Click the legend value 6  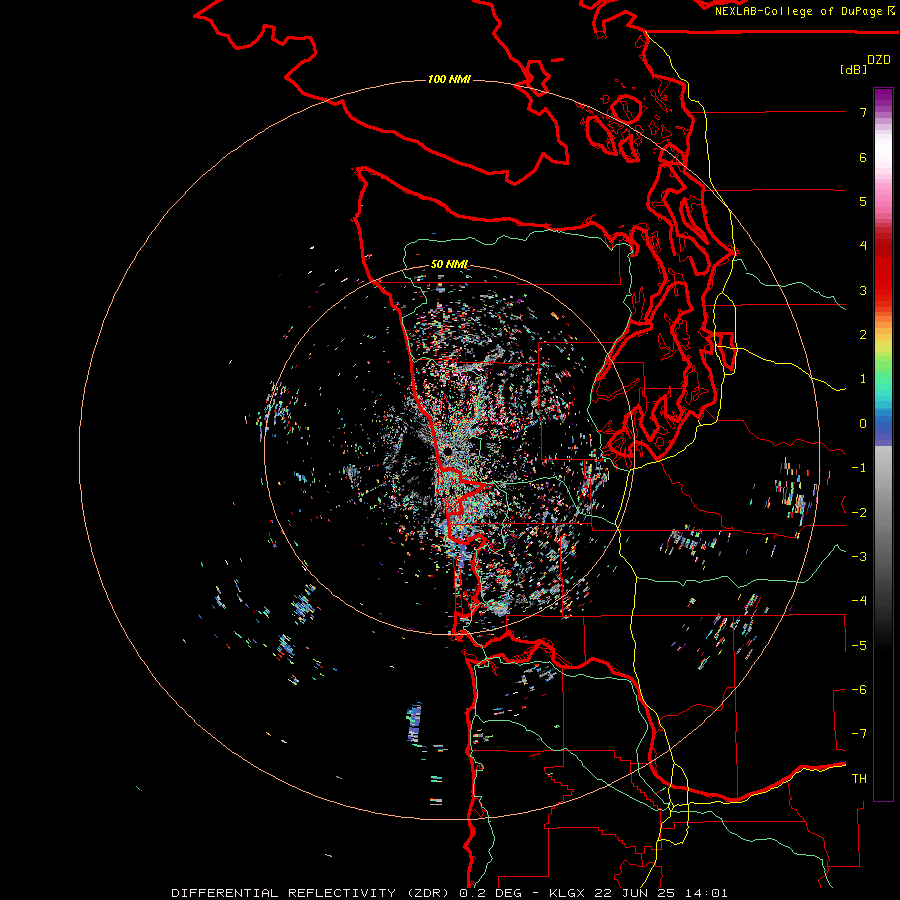[863, 157]
